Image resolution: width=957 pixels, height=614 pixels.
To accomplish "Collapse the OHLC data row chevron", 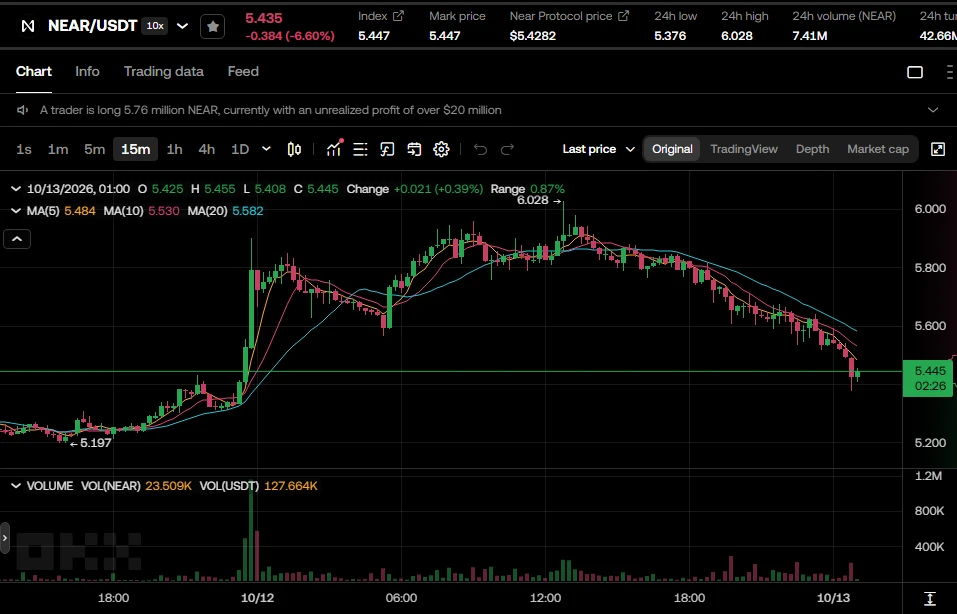I will click(16, 189).
